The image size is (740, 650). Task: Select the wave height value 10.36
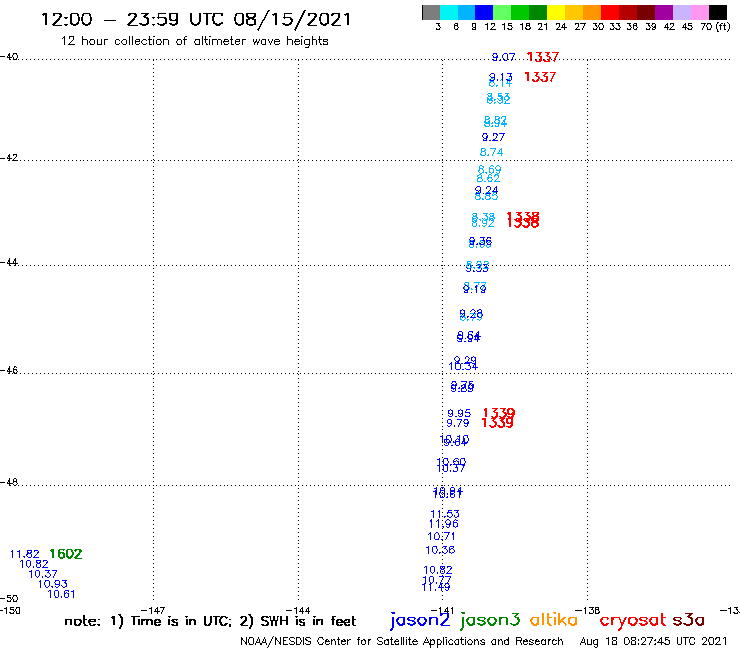point(440,550)
